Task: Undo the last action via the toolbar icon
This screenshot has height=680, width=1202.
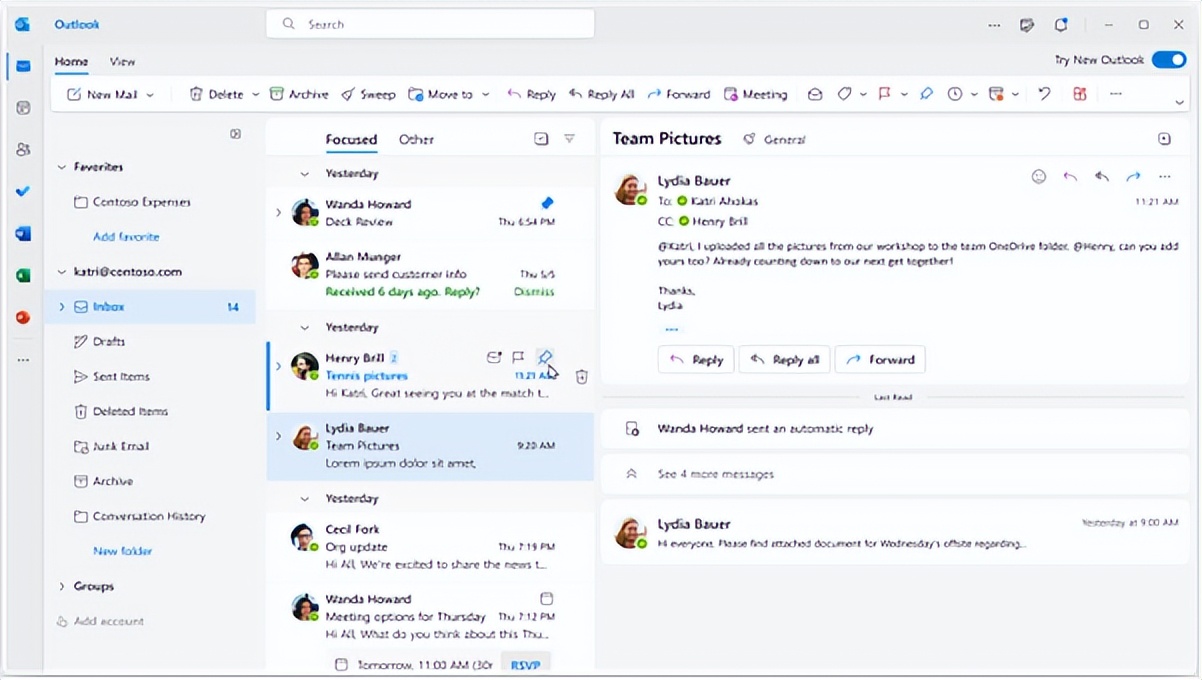Action: 1045,94
